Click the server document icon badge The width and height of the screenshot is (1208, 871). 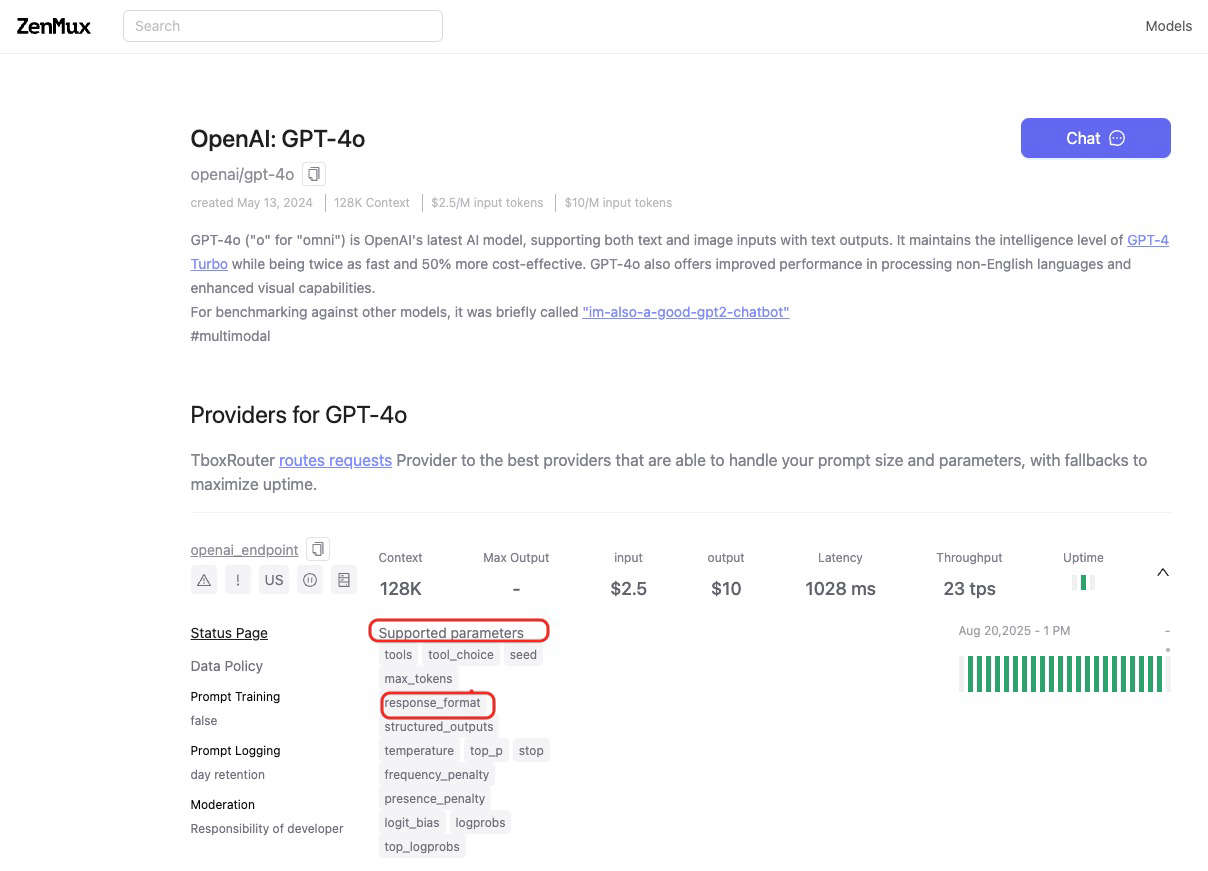pyautogui.click(x=344, y=580)
